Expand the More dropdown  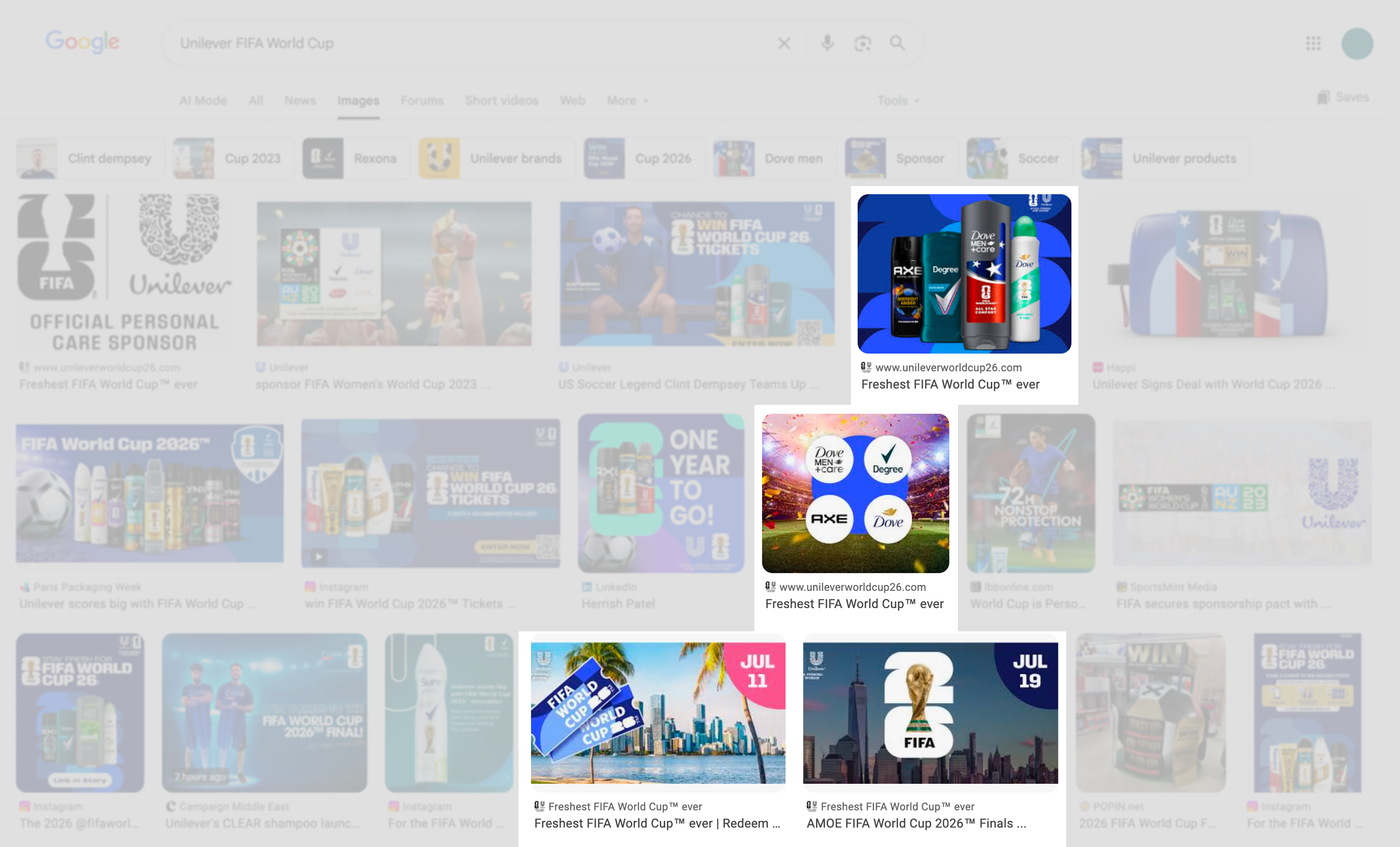tap(627, 101)
